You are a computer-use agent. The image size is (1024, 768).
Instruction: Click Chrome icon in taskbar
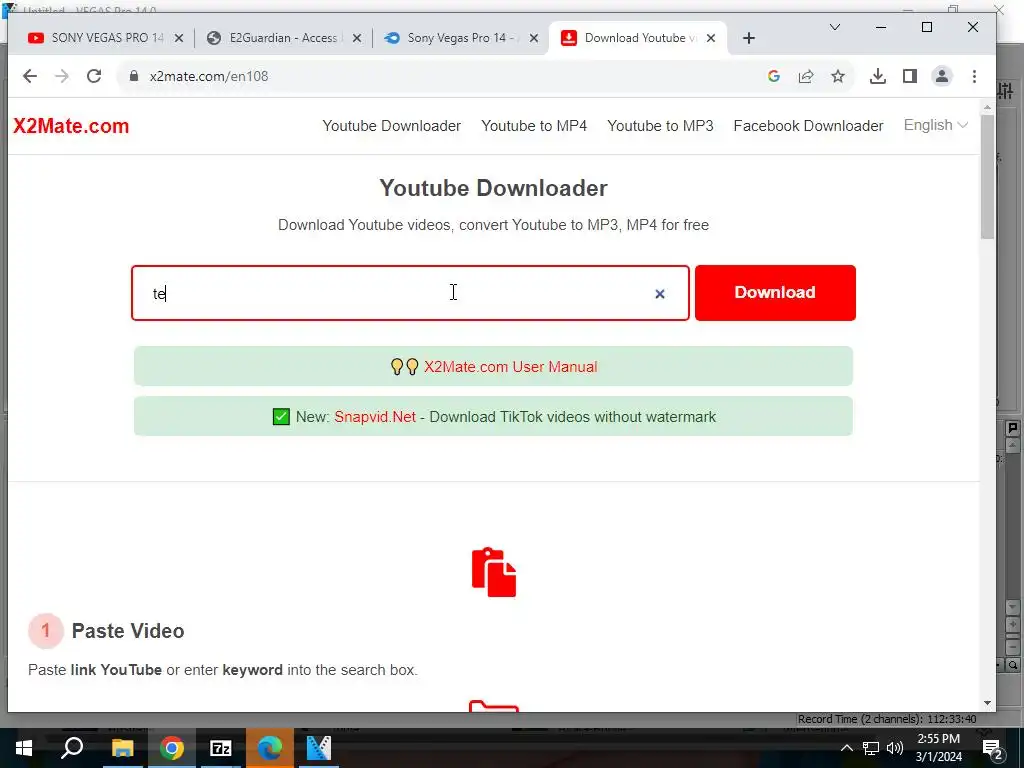click(172, 748)
